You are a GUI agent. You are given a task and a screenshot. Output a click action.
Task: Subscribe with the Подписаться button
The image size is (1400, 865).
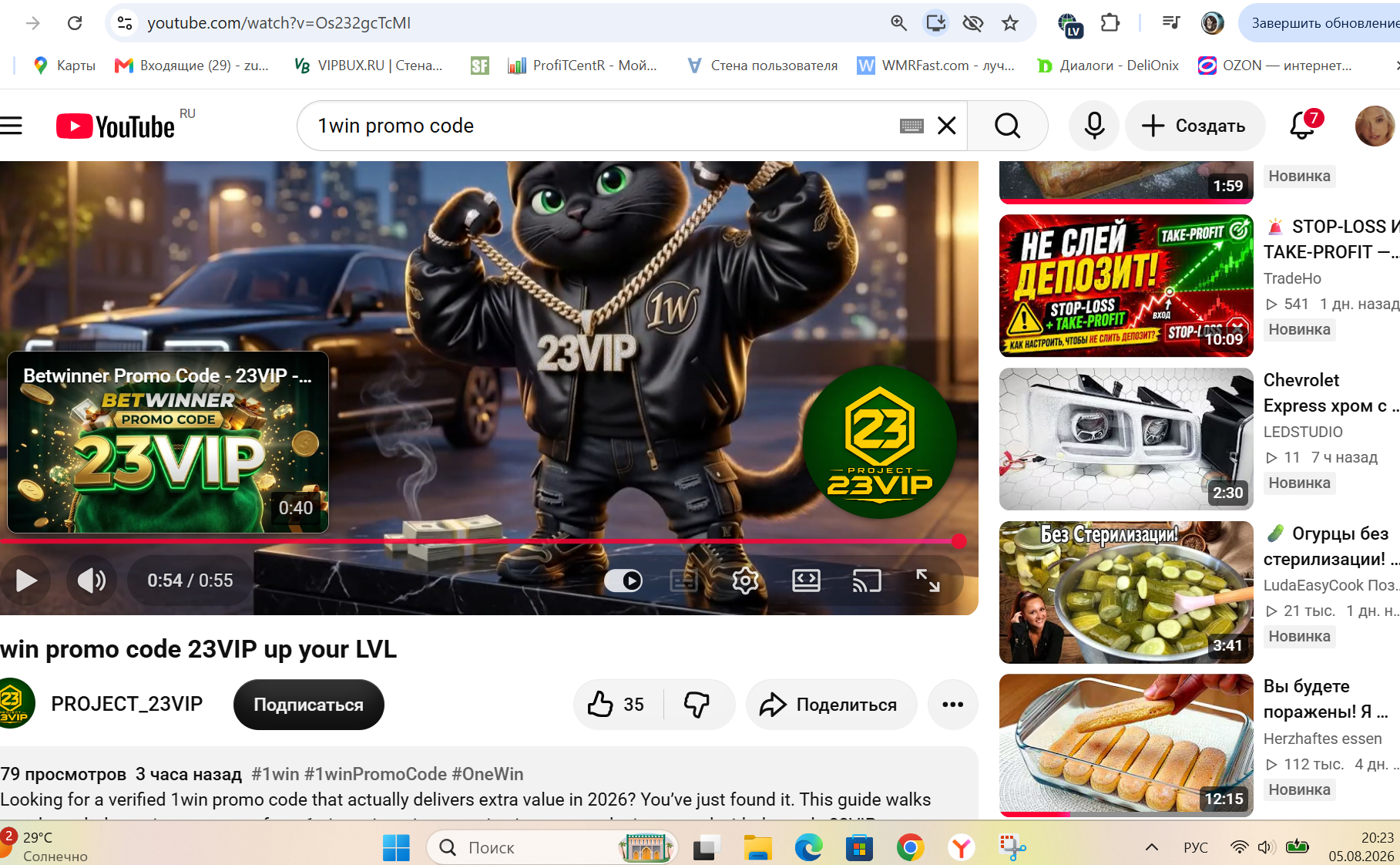pyautogui.click(x=308, y=705)
